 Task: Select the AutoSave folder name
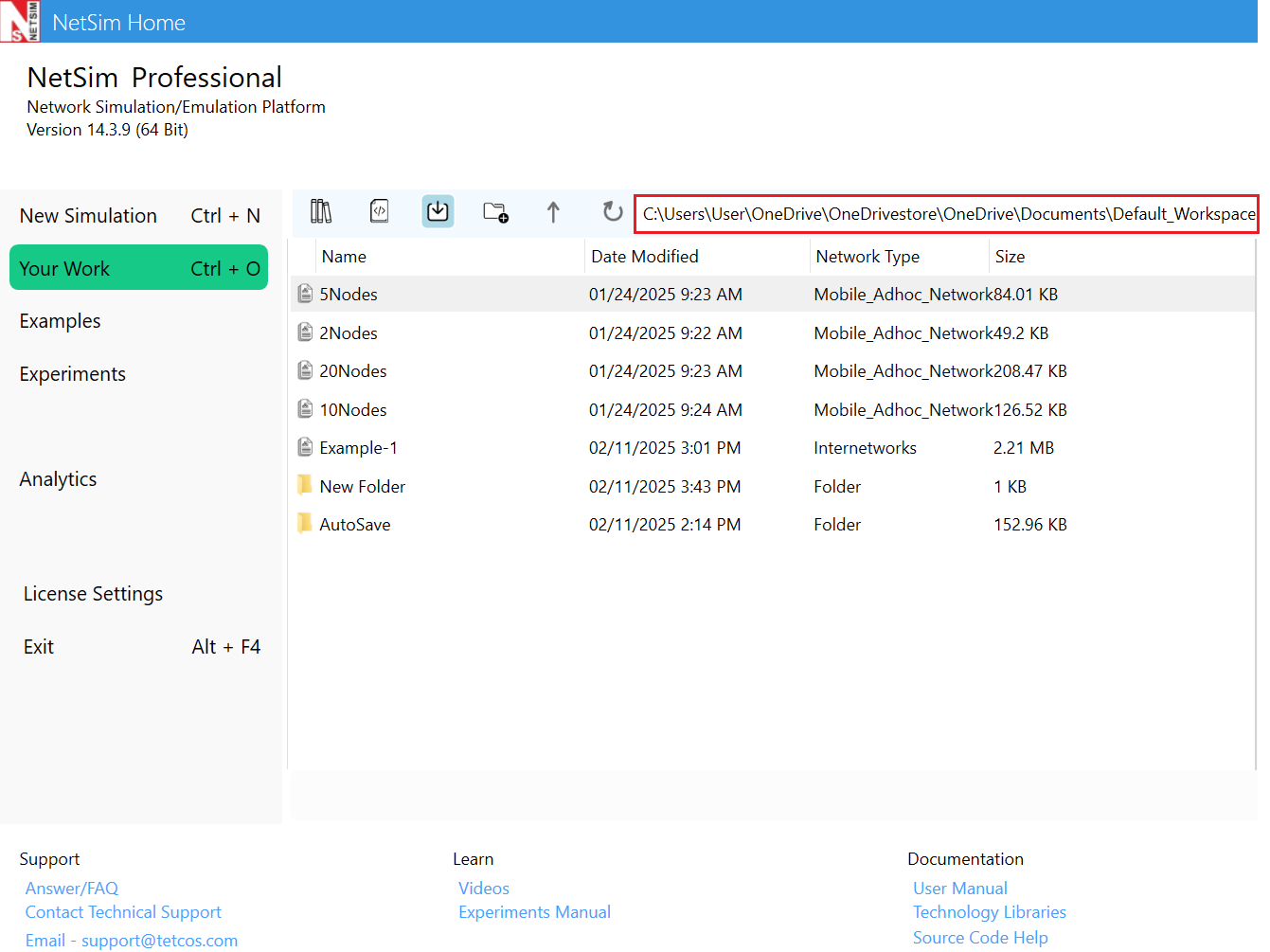[355, 525]
